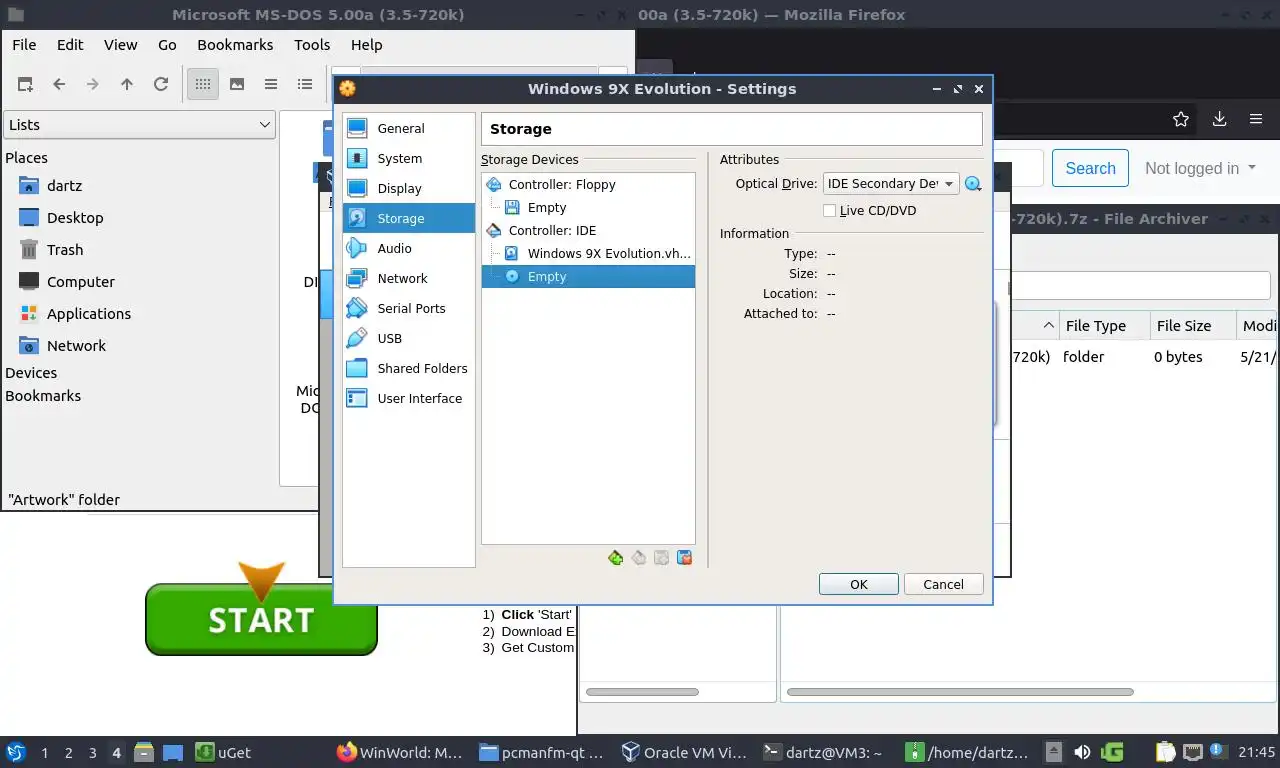Screen dimensions: 1280x768
Task: Switch to the dartz@VM3 terminal taskbar entry
Action: point(822,752)
